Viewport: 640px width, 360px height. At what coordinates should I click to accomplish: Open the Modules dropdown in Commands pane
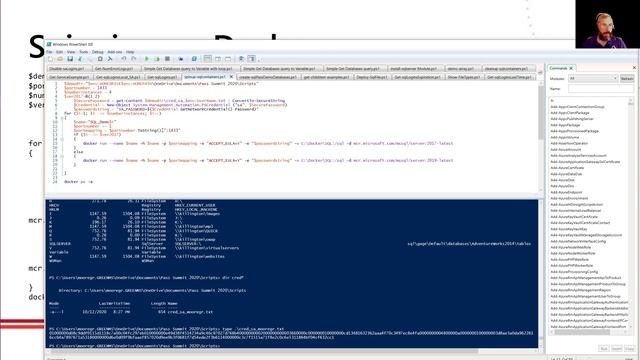593,78
